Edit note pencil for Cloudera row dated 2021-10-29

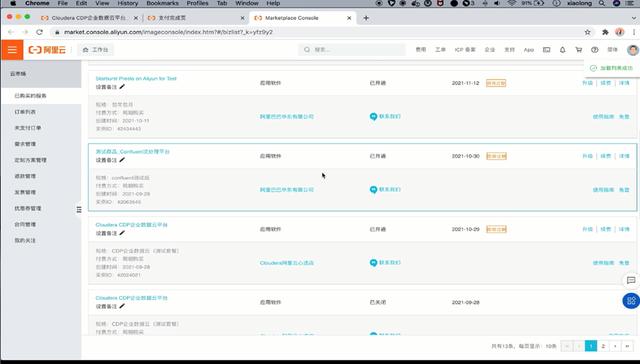click(x=122, y=233)
